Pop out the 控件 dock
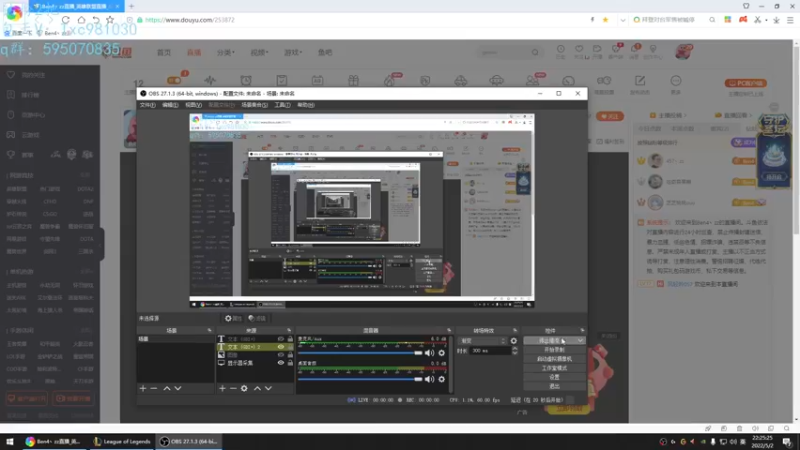800x450 pixels. [582, 331]
